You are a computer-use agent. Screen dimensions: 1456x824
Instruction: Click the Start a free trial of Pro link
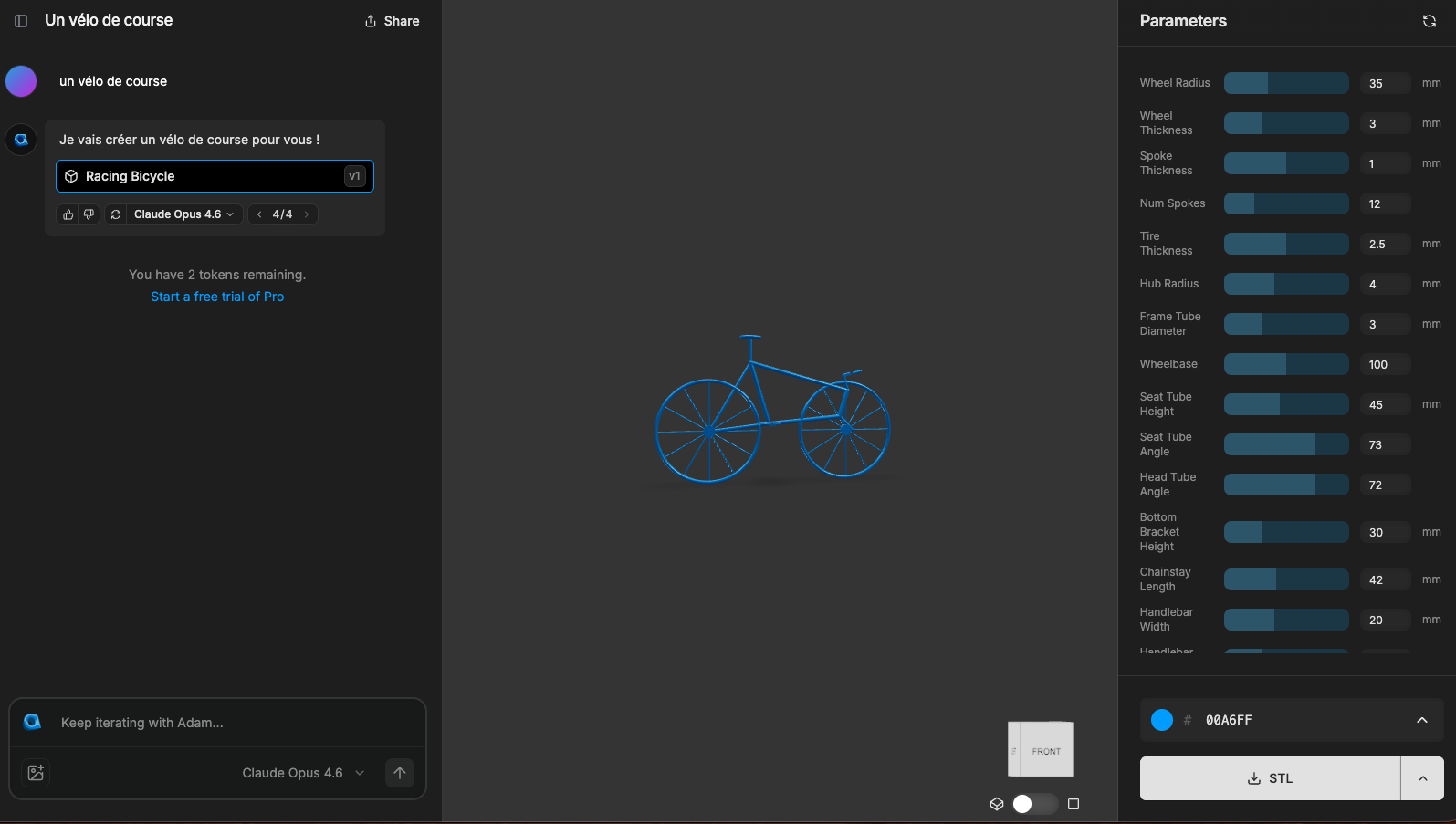[x=217, y=297]
